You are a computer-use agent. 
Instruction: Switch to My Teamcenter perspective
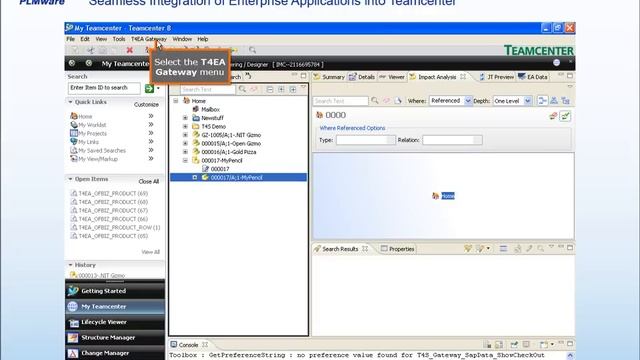click(115, 307)
